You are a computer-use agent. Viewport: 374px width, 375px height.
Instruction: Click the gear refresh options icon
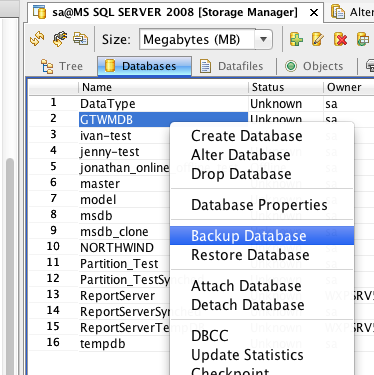59,39
